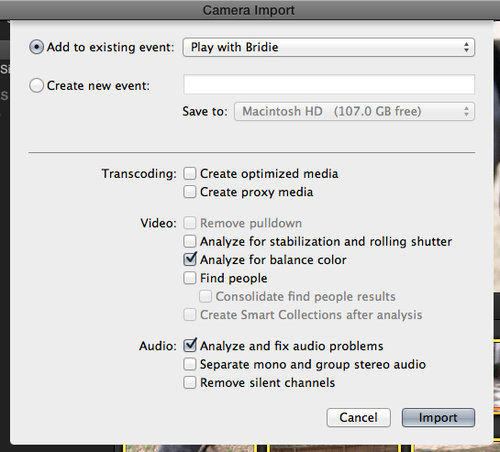Check Analyze for stabilization and rolling shutter
This screenshot has height=452, width=500.
[x=190, y=241]
